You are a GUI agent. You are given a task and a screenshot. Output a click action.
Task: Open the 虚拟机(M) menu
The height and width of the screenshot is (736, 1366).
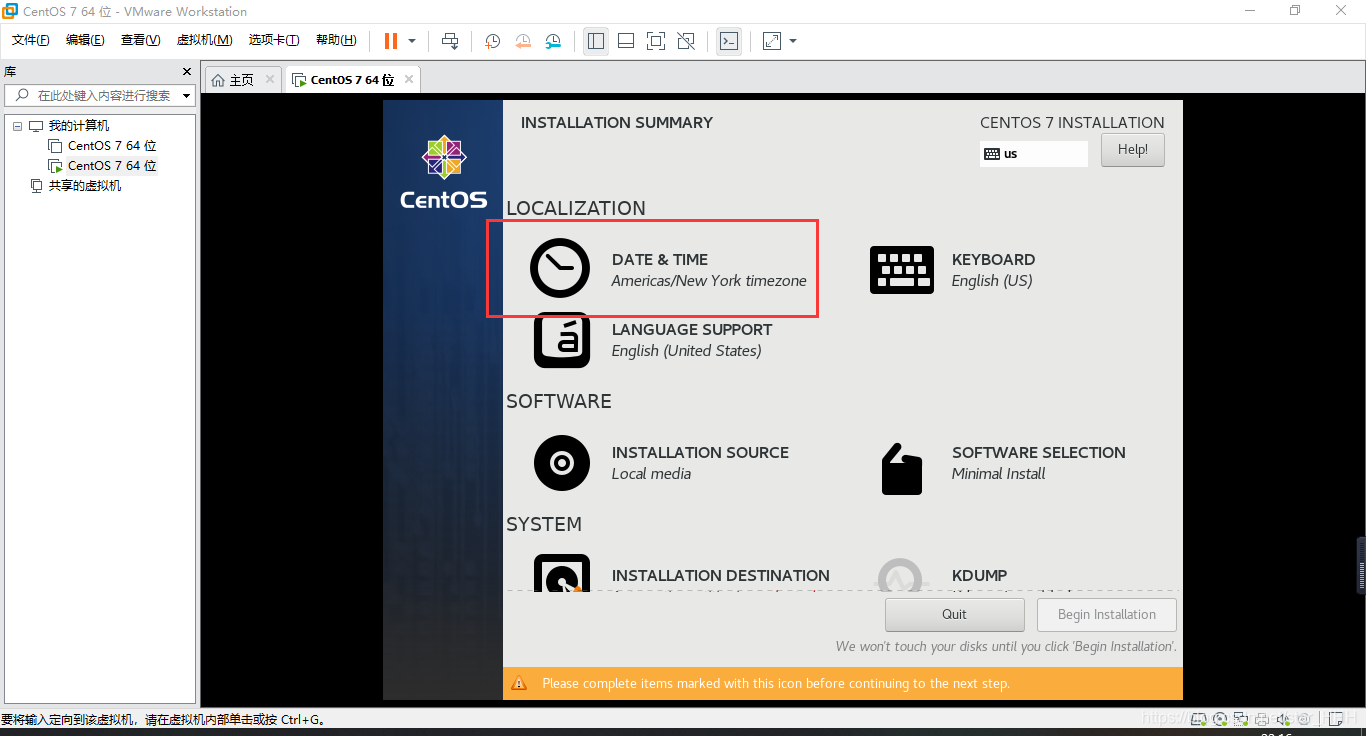click(204, 40)
